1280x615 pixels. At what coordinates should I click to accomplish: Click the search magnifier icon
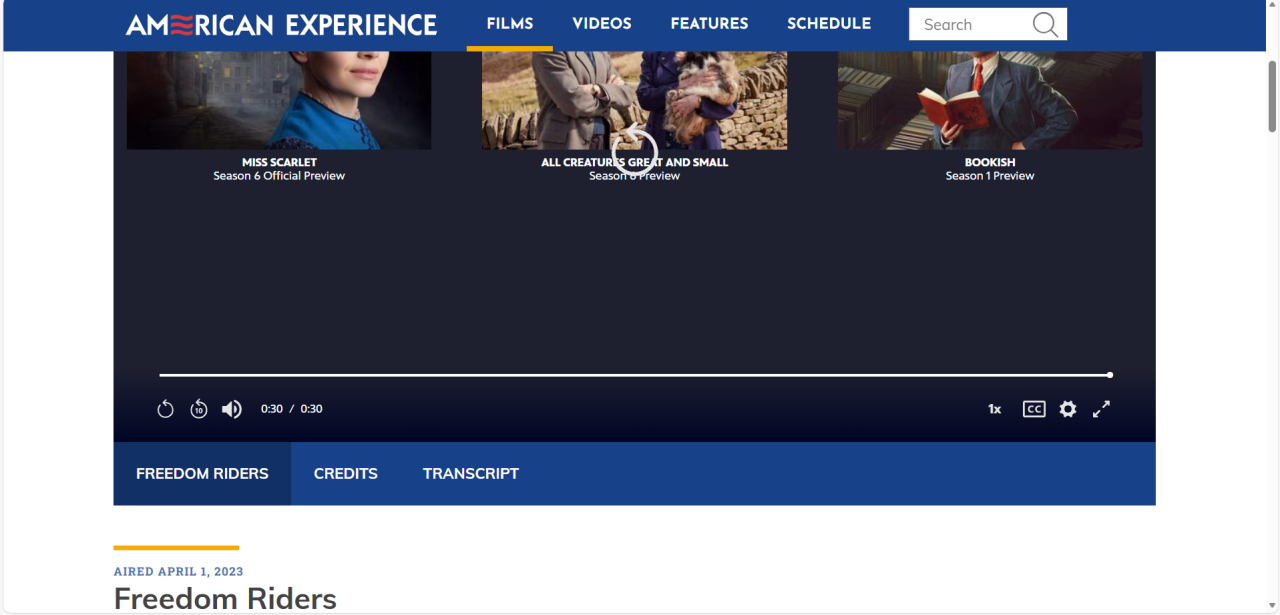tap(1045, 24)
